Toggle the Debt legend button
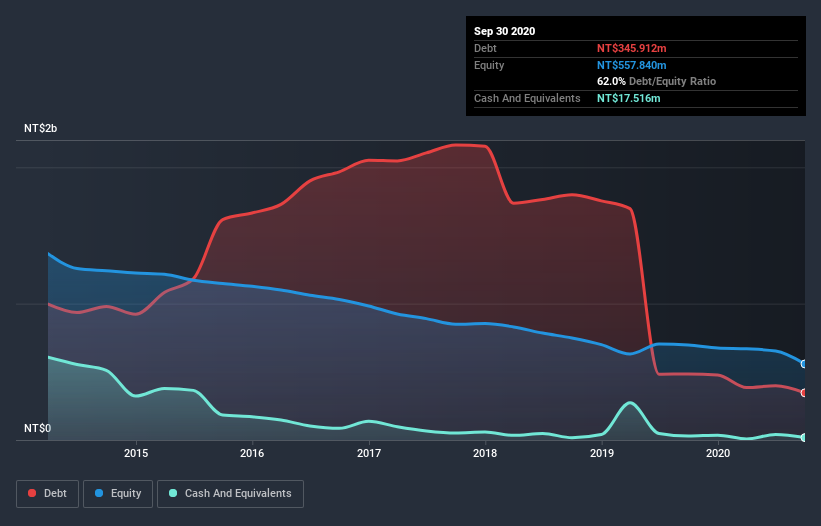This screenshot has height=526, width=821. click(47, 494)
